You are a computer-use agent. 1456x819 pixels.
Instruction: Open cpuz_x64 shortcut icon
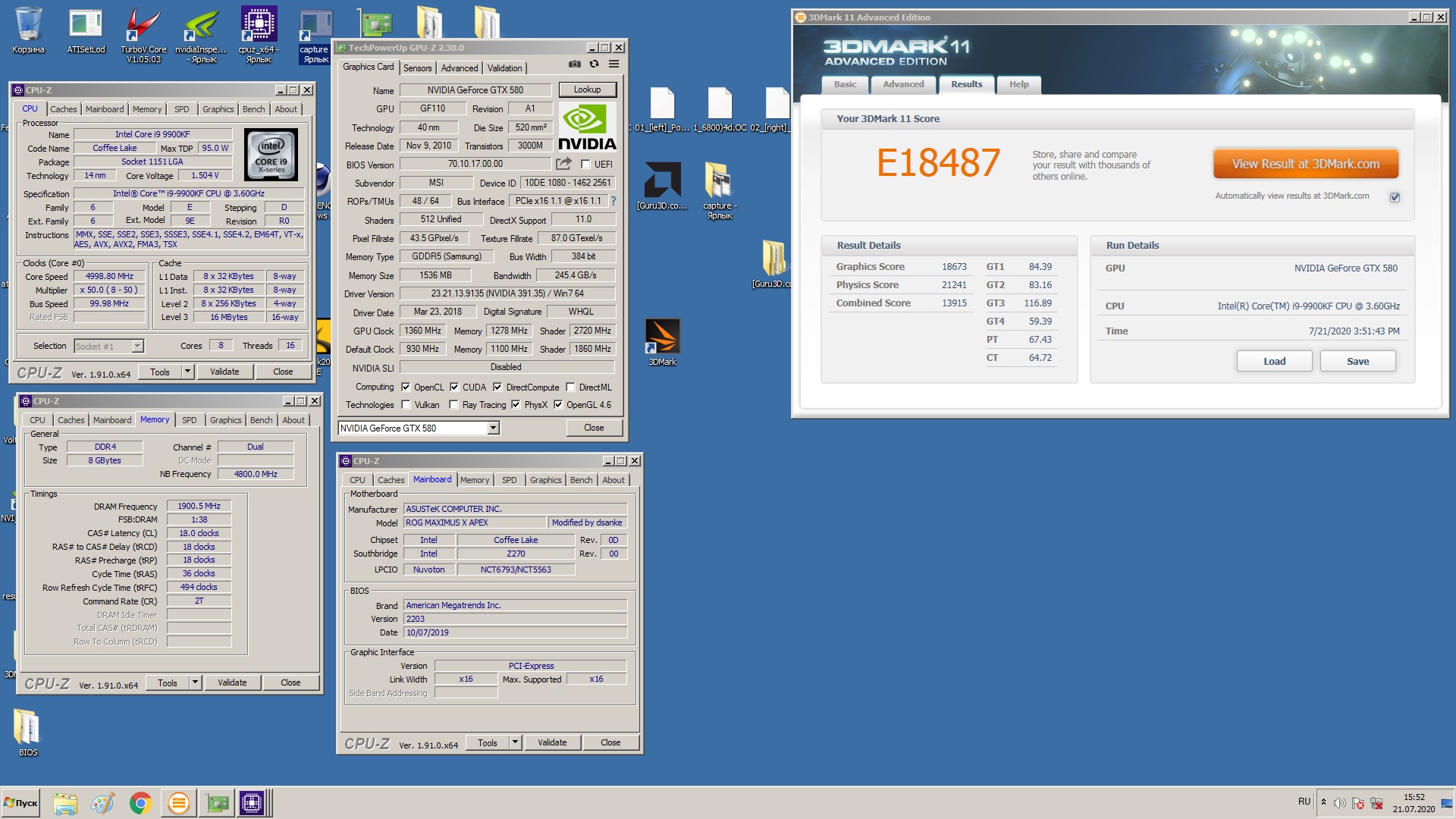point(259,34)
